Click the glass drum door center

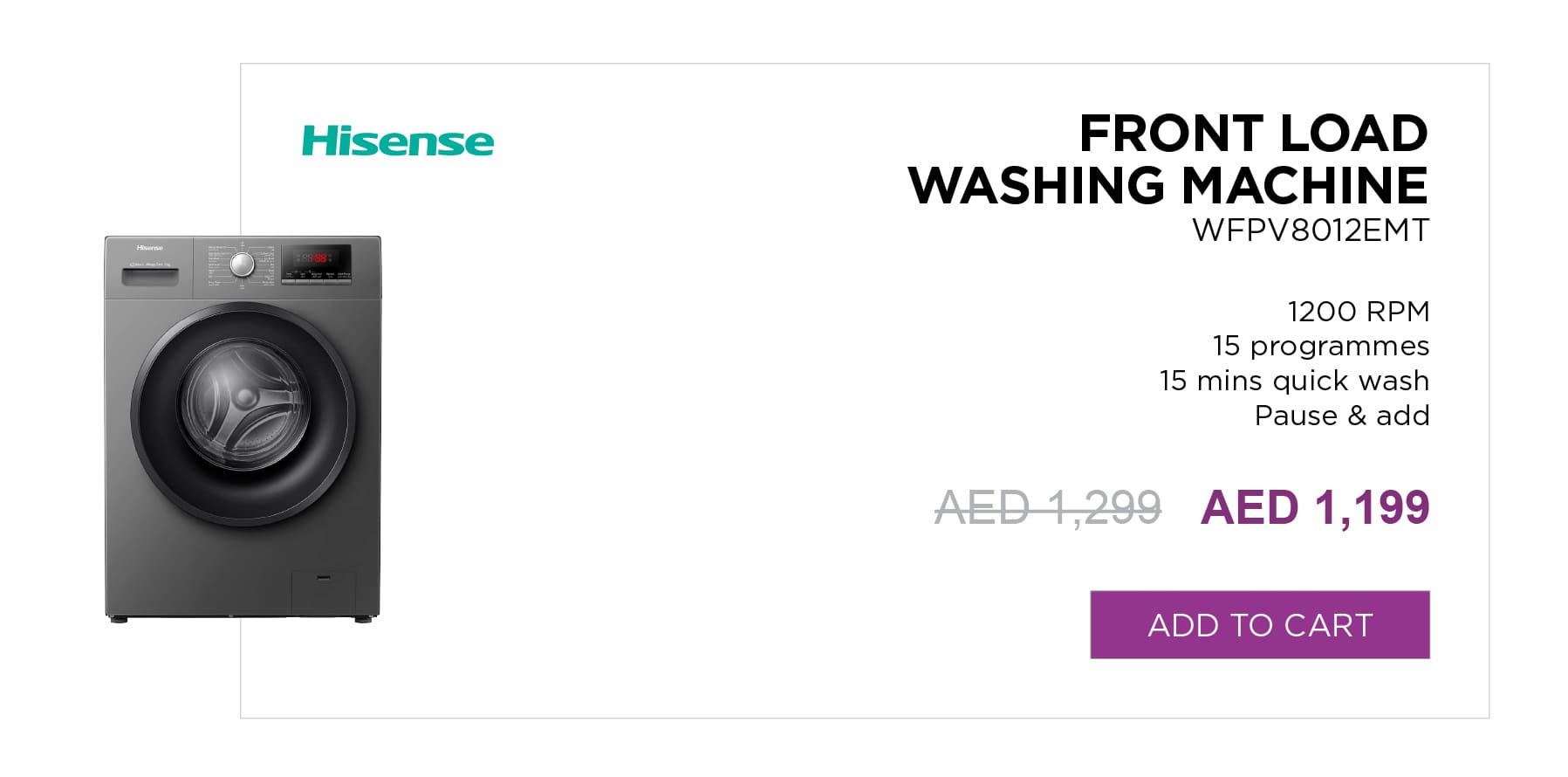(x=243, y=404)
